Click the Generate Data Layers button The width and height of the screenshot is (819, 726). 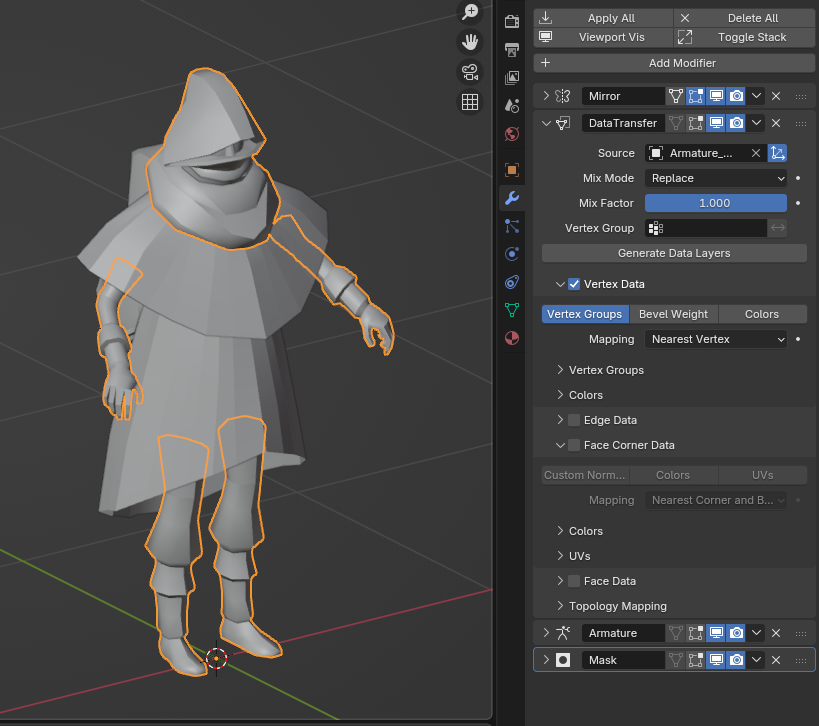click(673, 253)
